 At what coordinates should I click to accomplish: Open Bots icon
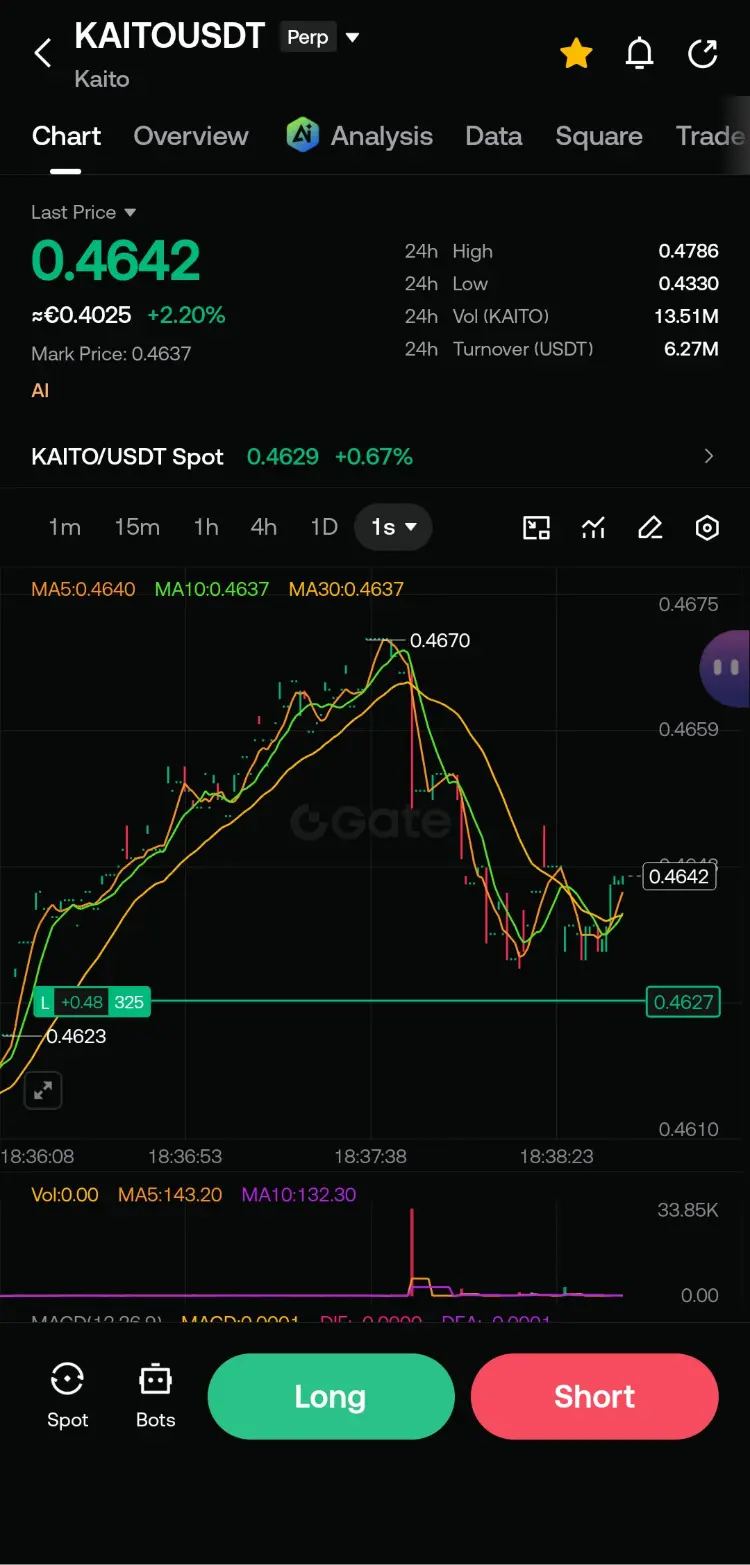[x=155, y=1396]
